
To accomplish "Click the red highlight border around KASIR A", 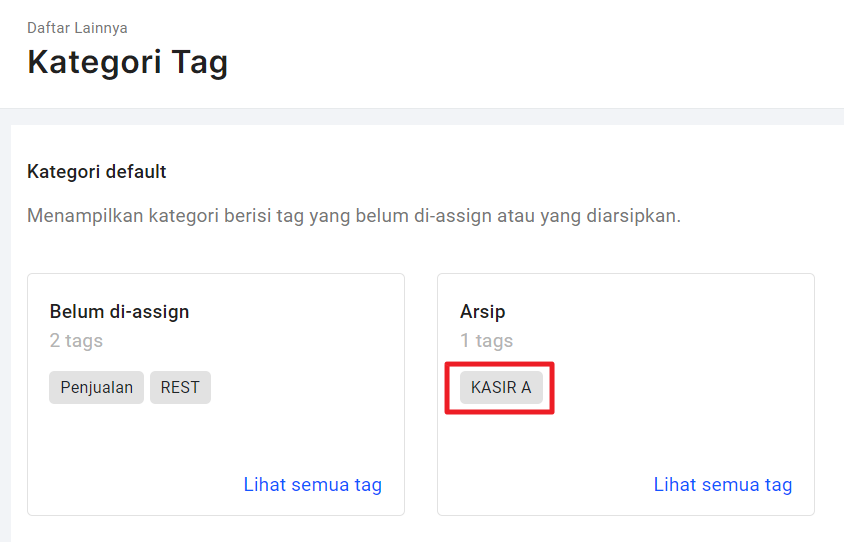I will [500, 364].
